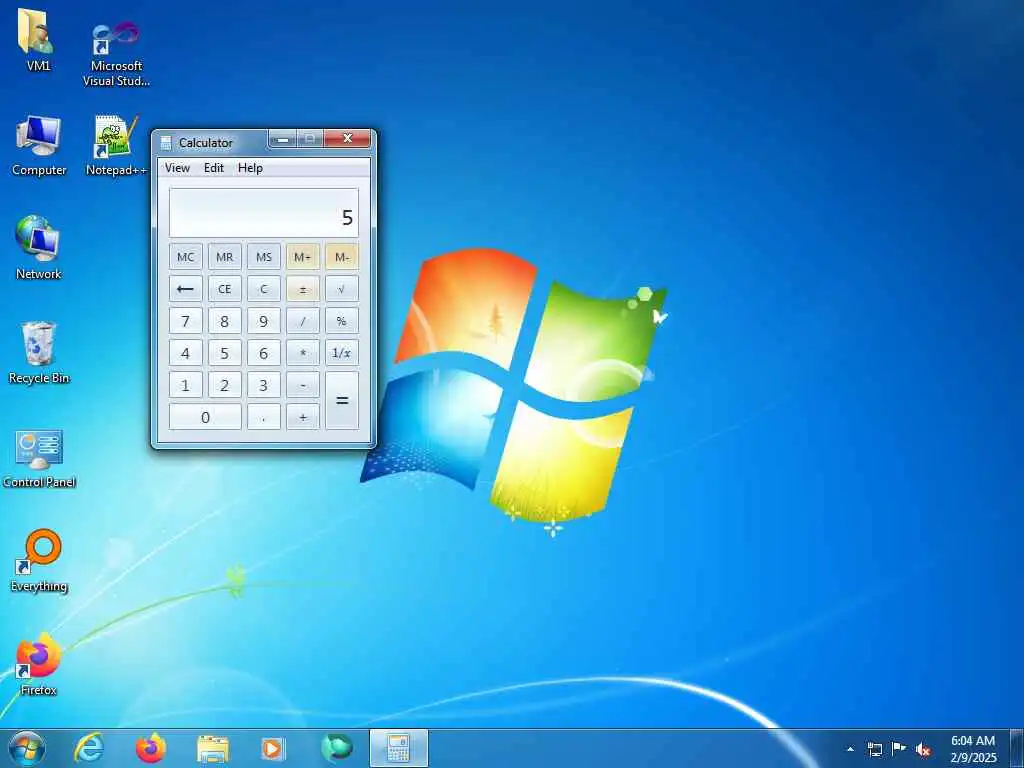Click the M+ memory add button

coord(302,257)
